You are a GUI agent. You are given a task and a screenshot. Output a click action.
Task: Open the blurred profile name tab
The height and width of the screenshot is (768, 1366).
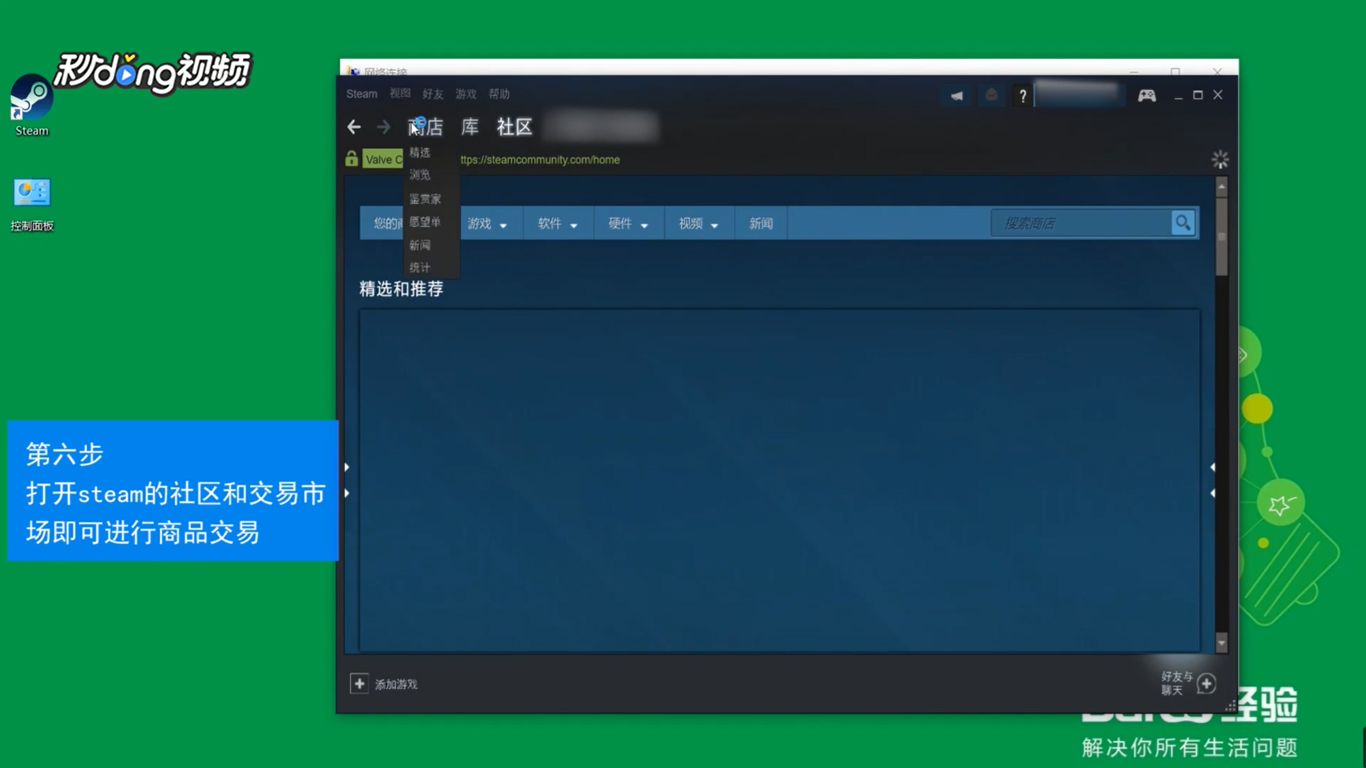(x=601, y=127)
